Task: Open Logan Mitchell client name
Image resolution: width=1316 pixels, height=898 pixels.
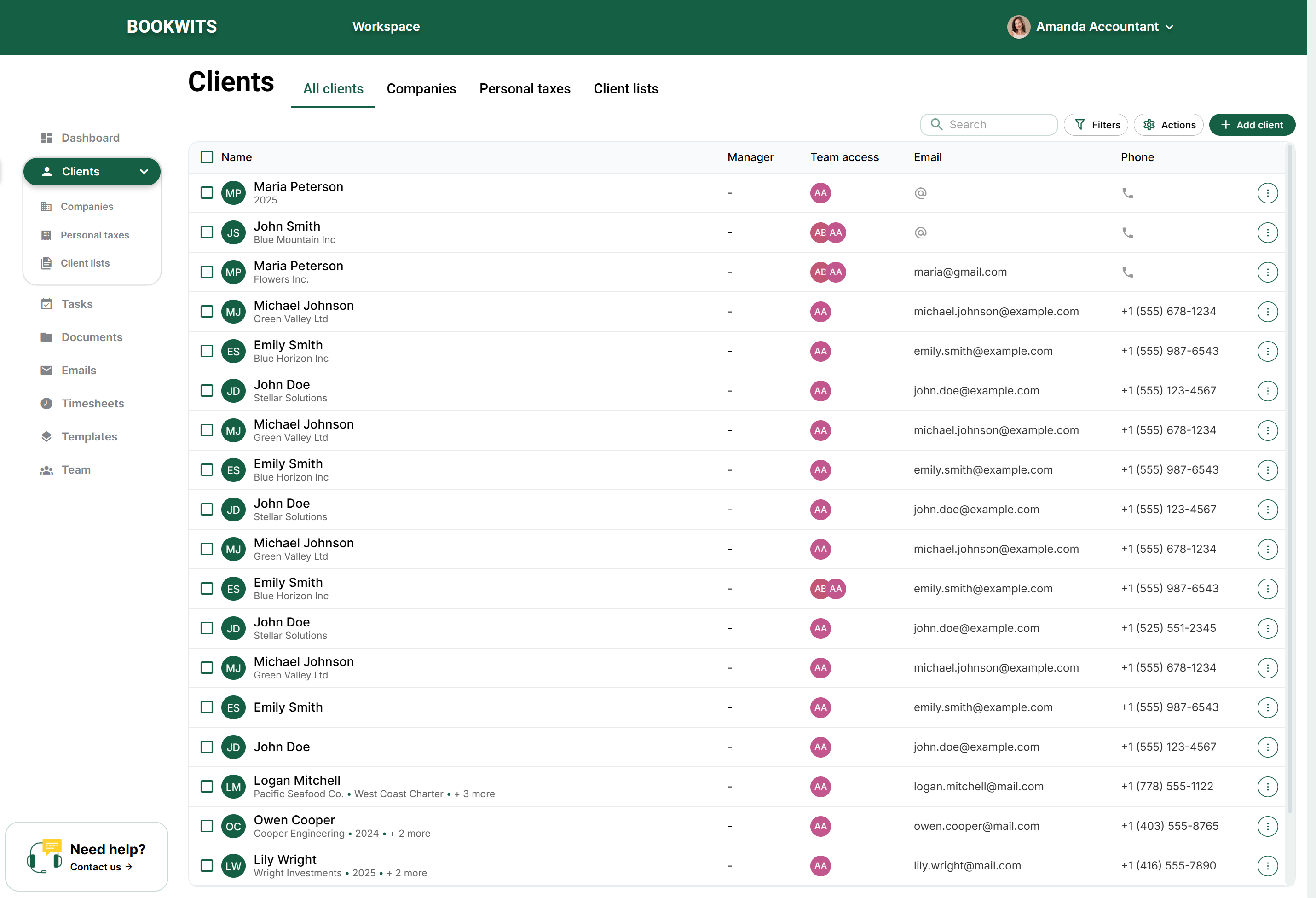Action: (297, 780)
